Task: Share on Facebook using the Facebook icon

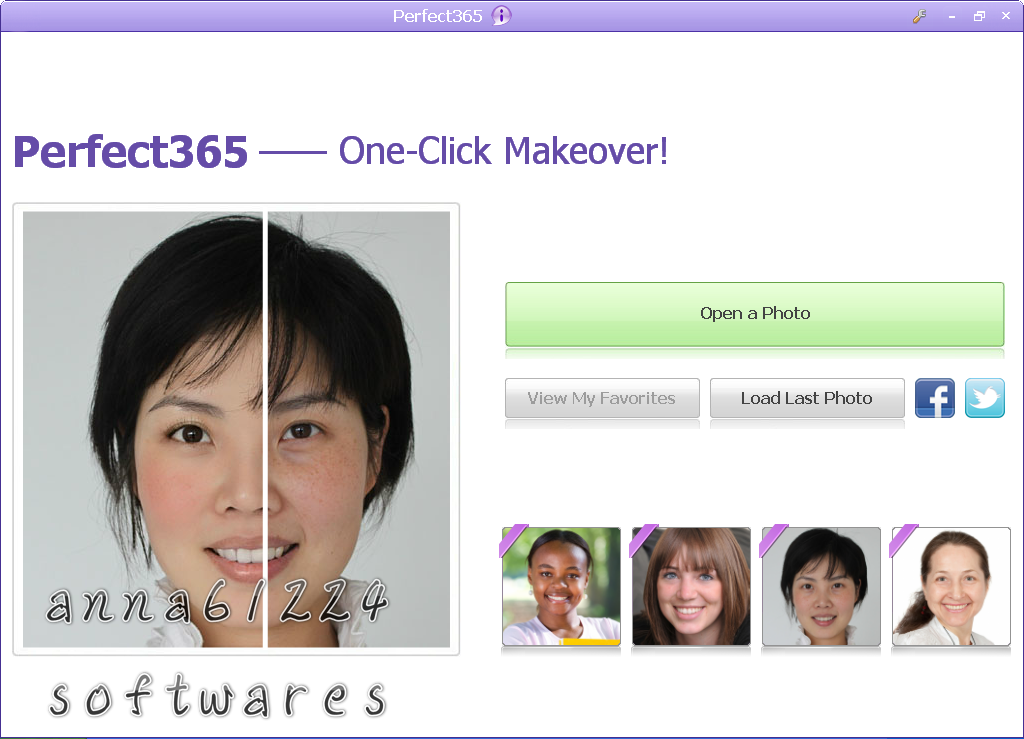Action: click(x=935, y=398)
